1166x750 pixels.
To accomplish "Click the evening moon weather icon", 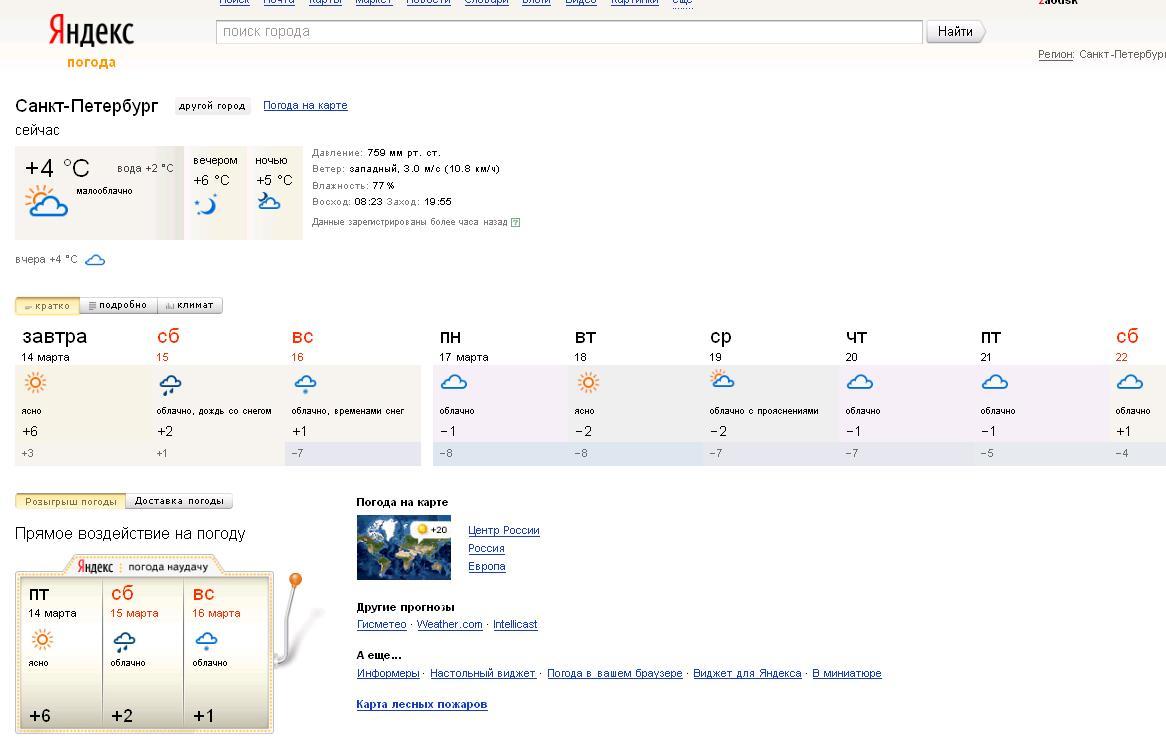I will coord(206,205).
